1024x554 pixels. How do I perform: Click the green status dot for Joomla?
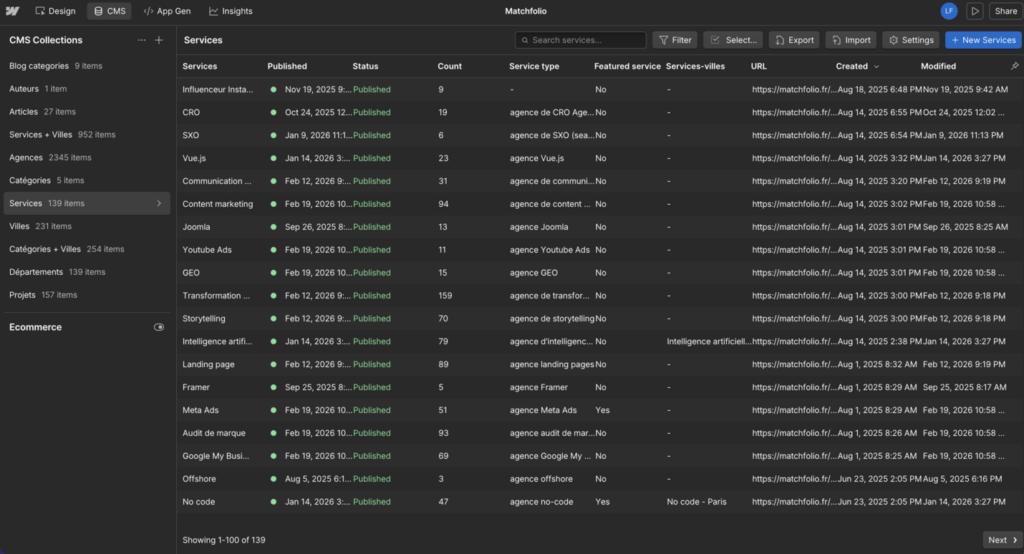pos(273,227)
